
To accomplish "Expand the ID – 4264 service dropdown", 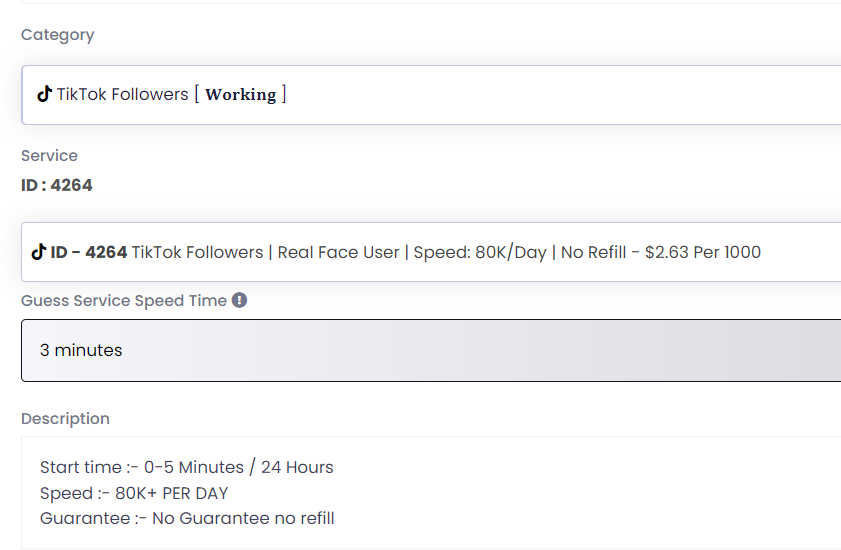I will pyautogui.click(x=431, y=252).
